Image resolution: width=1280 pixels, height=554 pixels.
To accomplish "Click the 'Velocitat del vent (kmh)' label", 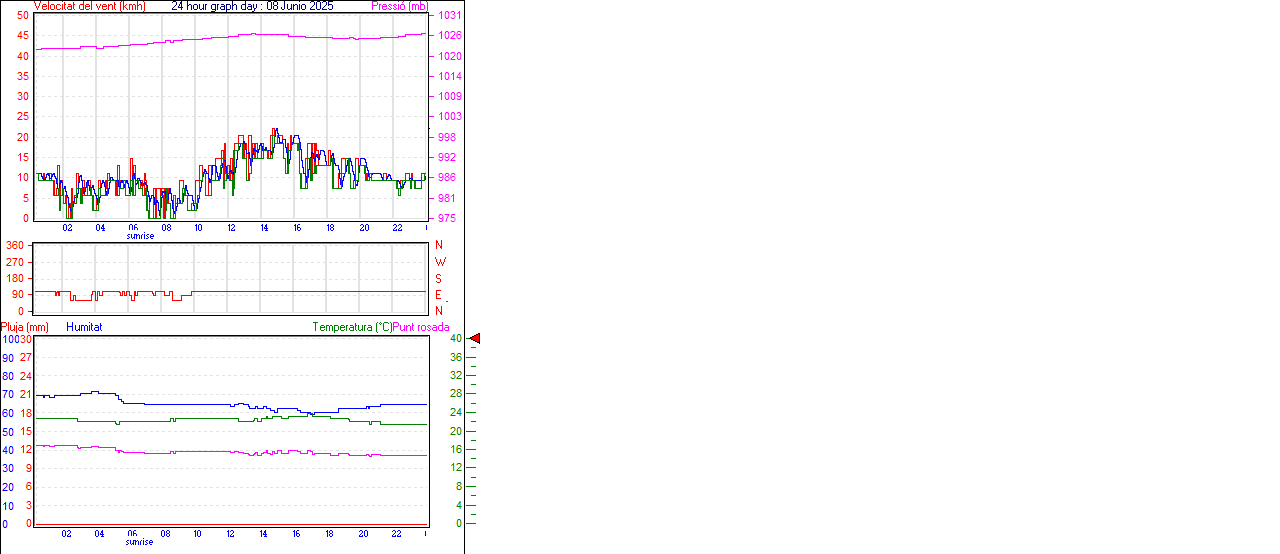I will [89, 6].
